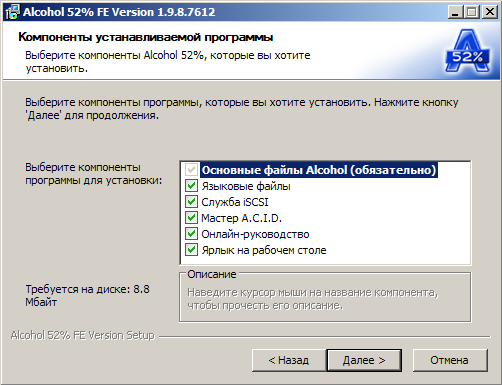This screenshot has width=502, height=385.
Task: Continue with the 'Далее >' button
Action: tap(364, 360)
